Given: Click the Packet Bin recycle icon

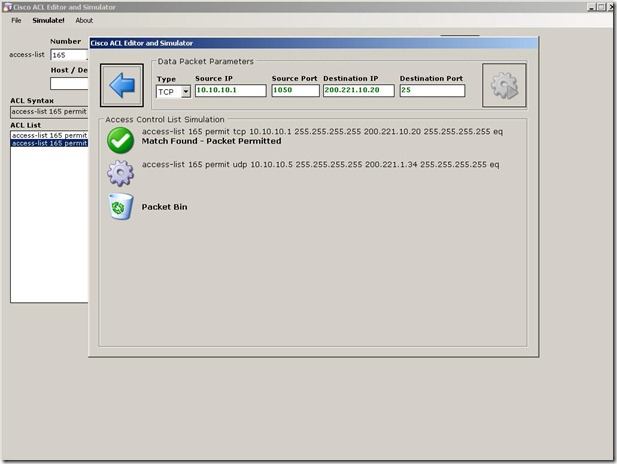Looking at the screenshot, I should coord(120,206).
